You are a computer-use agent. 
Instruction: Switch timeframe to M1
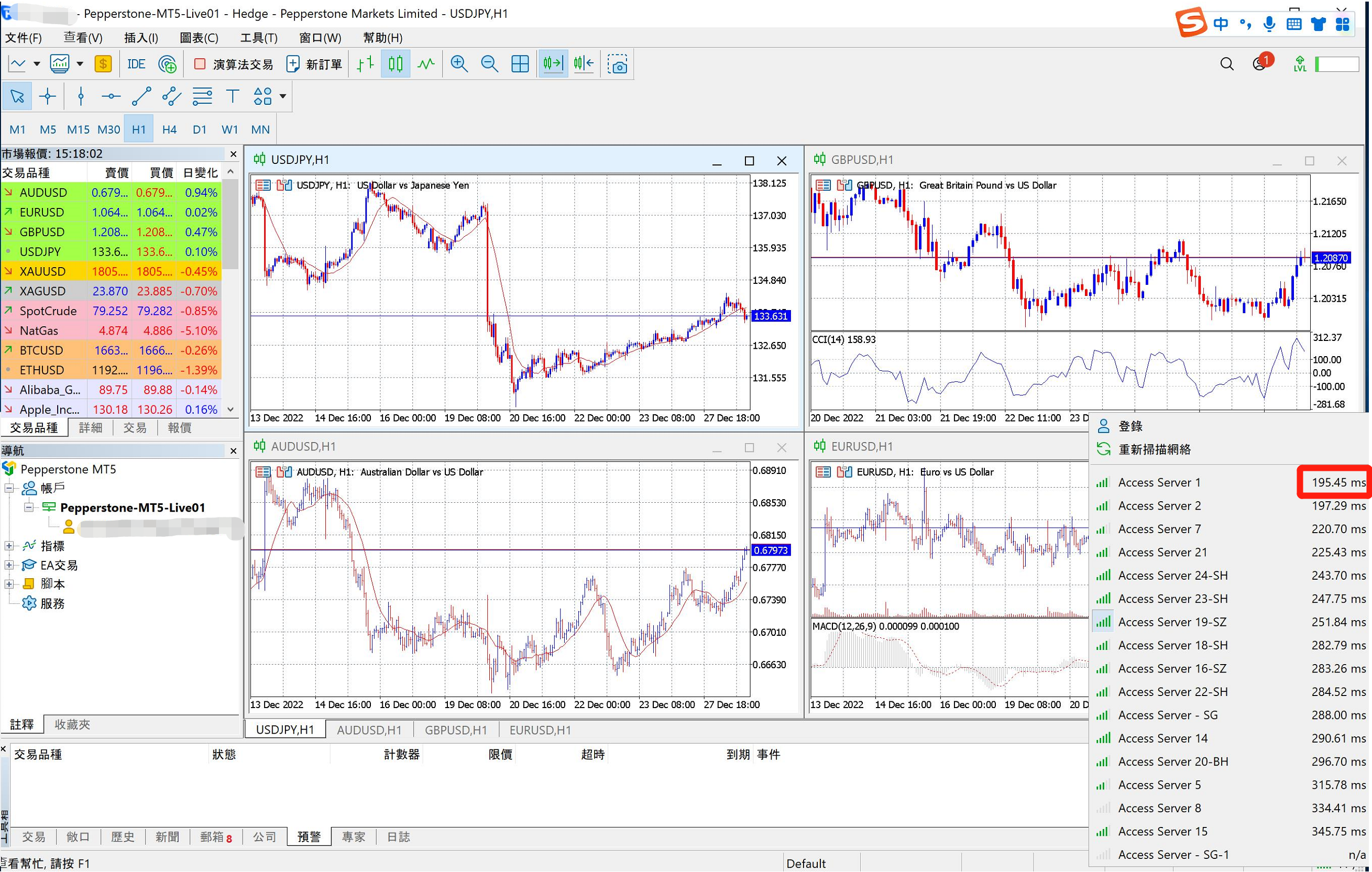pos(17,129)
